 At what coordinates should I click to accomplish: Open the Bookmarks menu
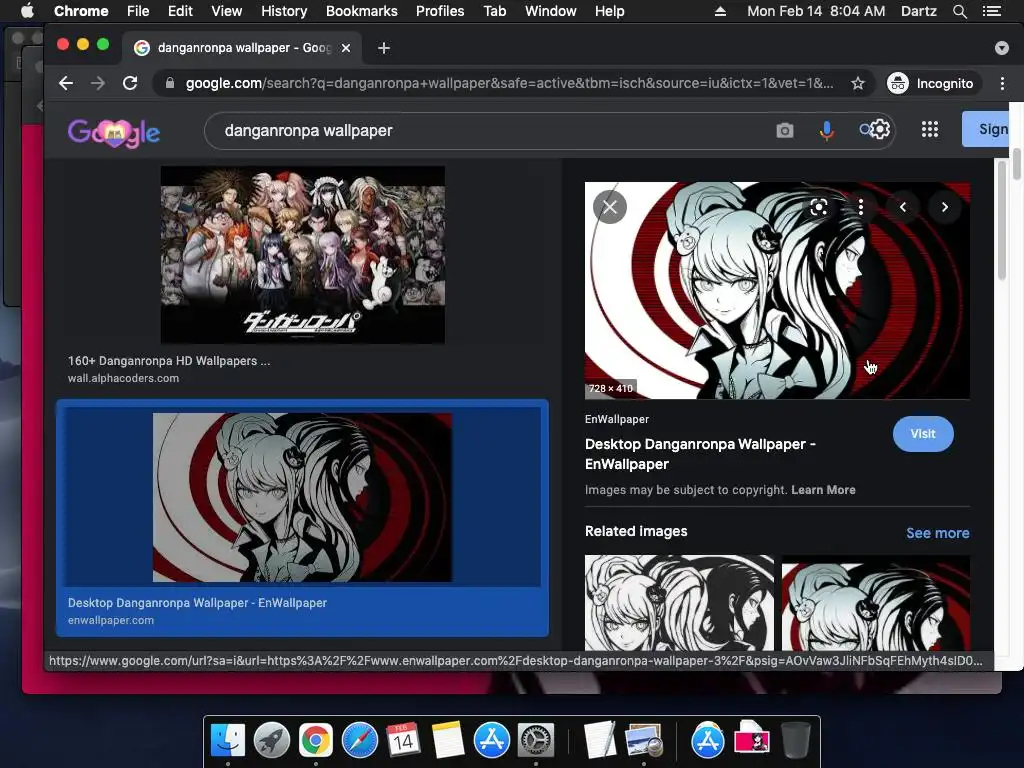(362, 11)
